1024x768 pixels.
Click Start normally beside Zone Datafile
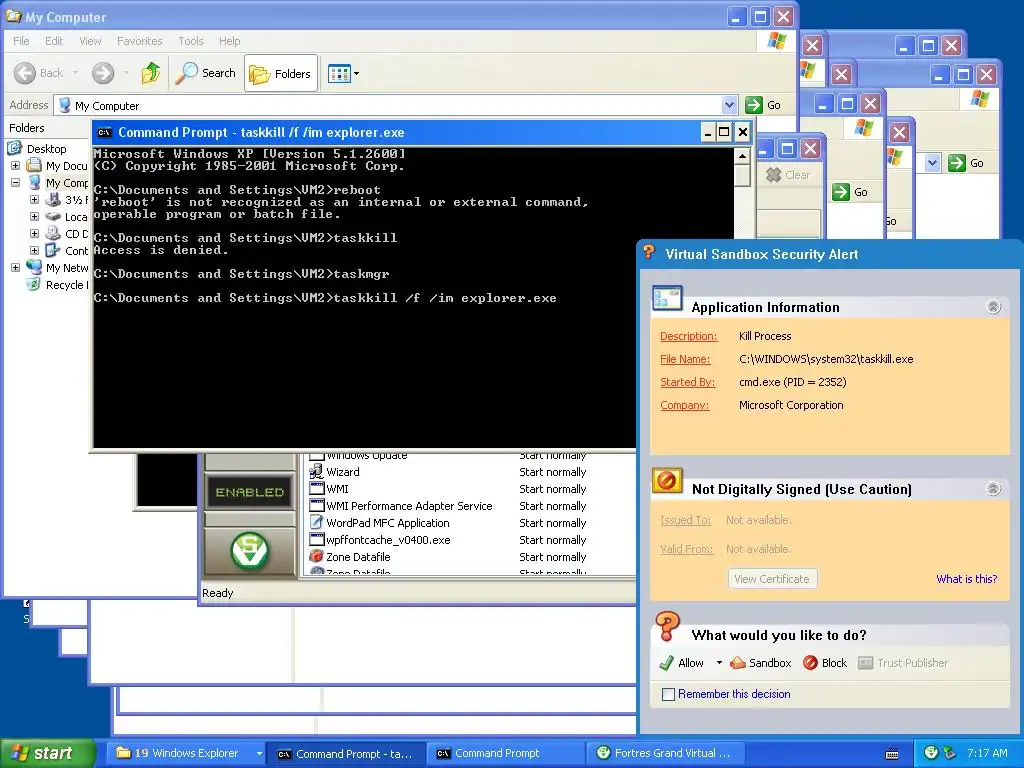click(552, 557)
